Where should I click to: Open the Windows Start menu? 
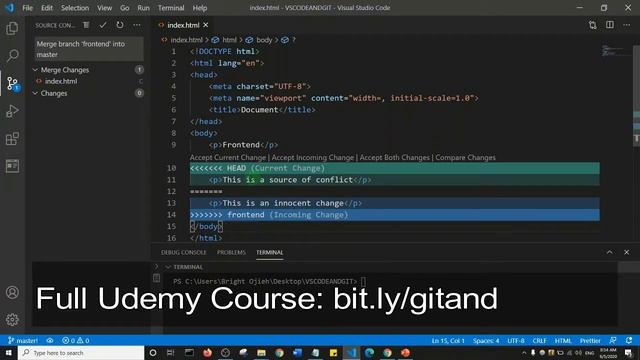(9, 353)
